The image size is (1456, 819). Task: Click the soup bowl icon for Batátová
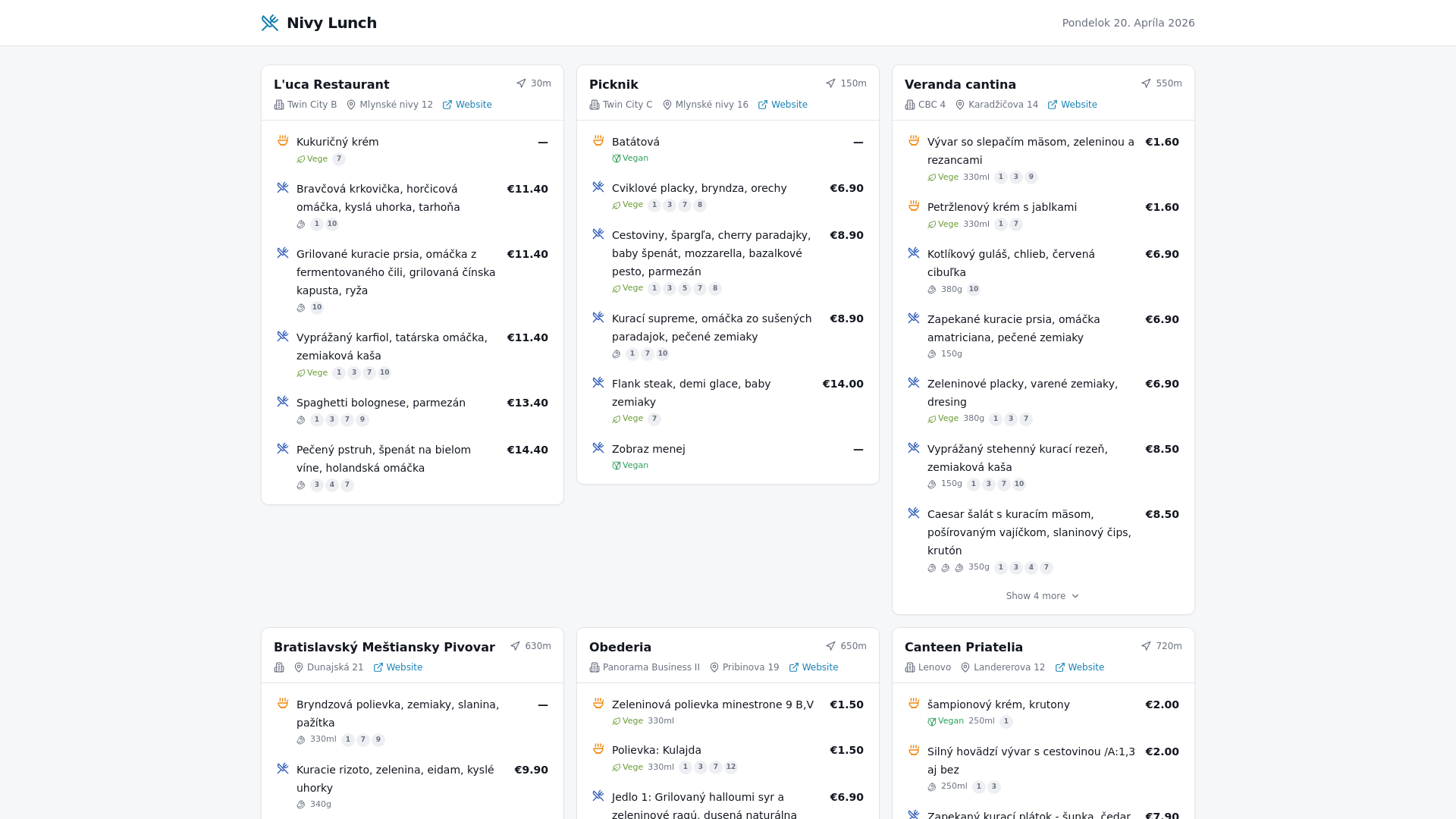point(598,140)
